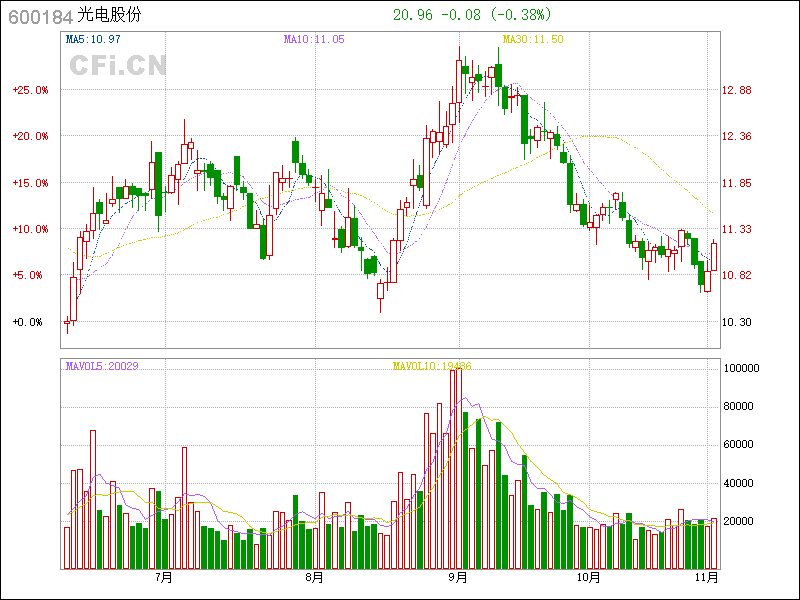Image resolution: width=800 pixels, height=600 pixels.
Task: Click the MAVOL5 volume average label
Action: (101, 366)
